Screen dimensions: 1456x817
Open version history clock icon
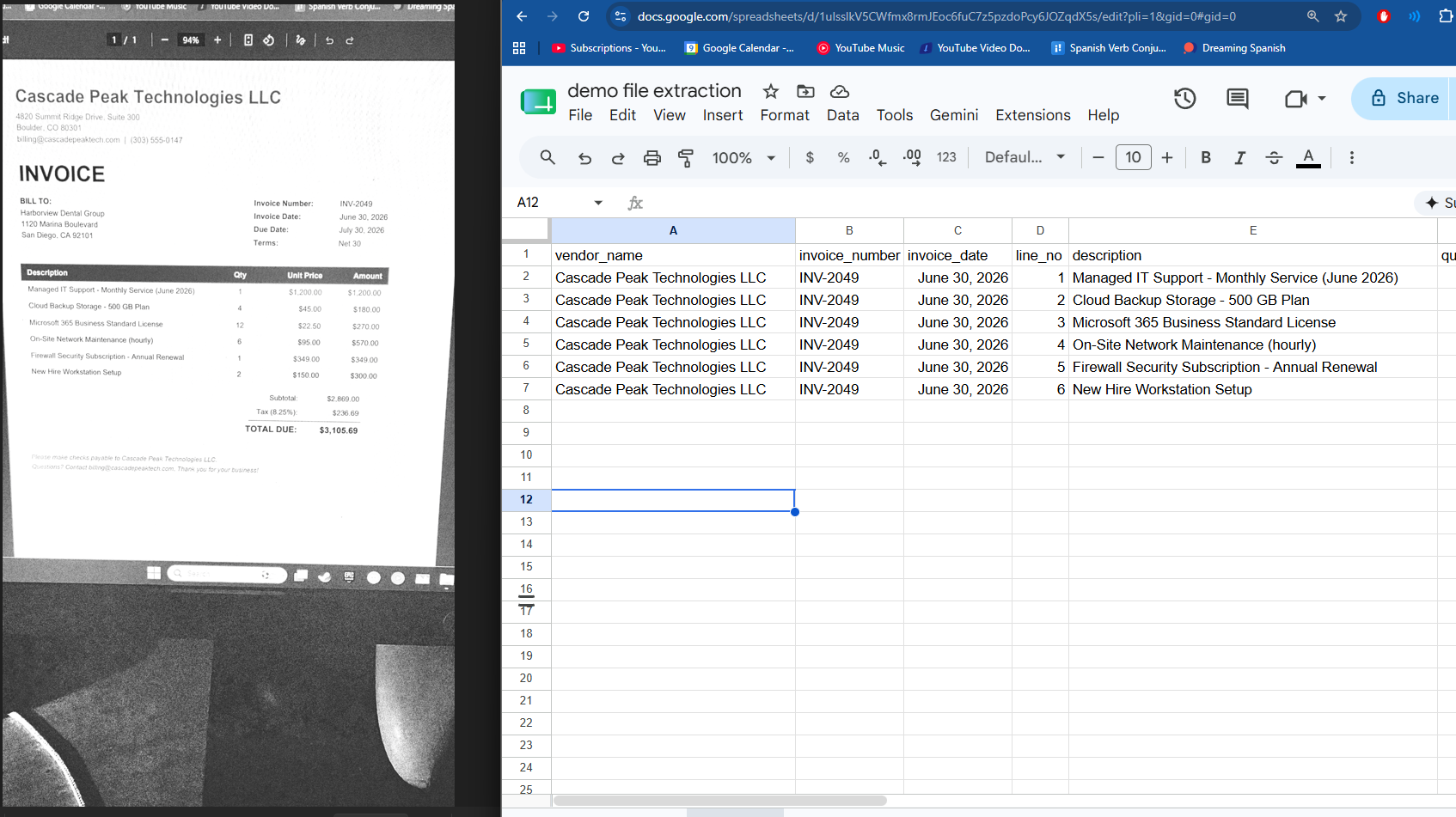[x=1185, y=98]
